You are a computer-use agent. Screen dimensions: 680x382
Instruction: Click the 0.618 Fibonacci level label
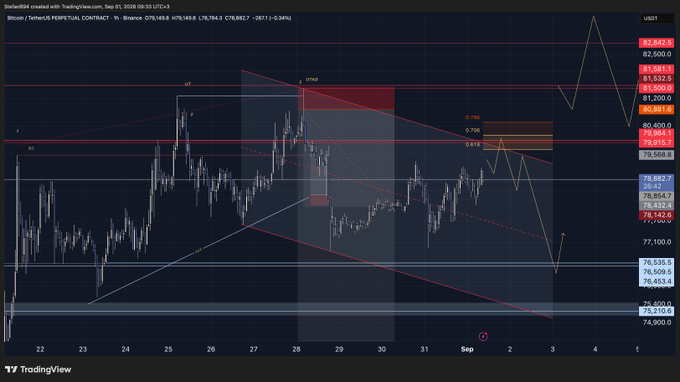pyautogui.click(x=472, y=145)
